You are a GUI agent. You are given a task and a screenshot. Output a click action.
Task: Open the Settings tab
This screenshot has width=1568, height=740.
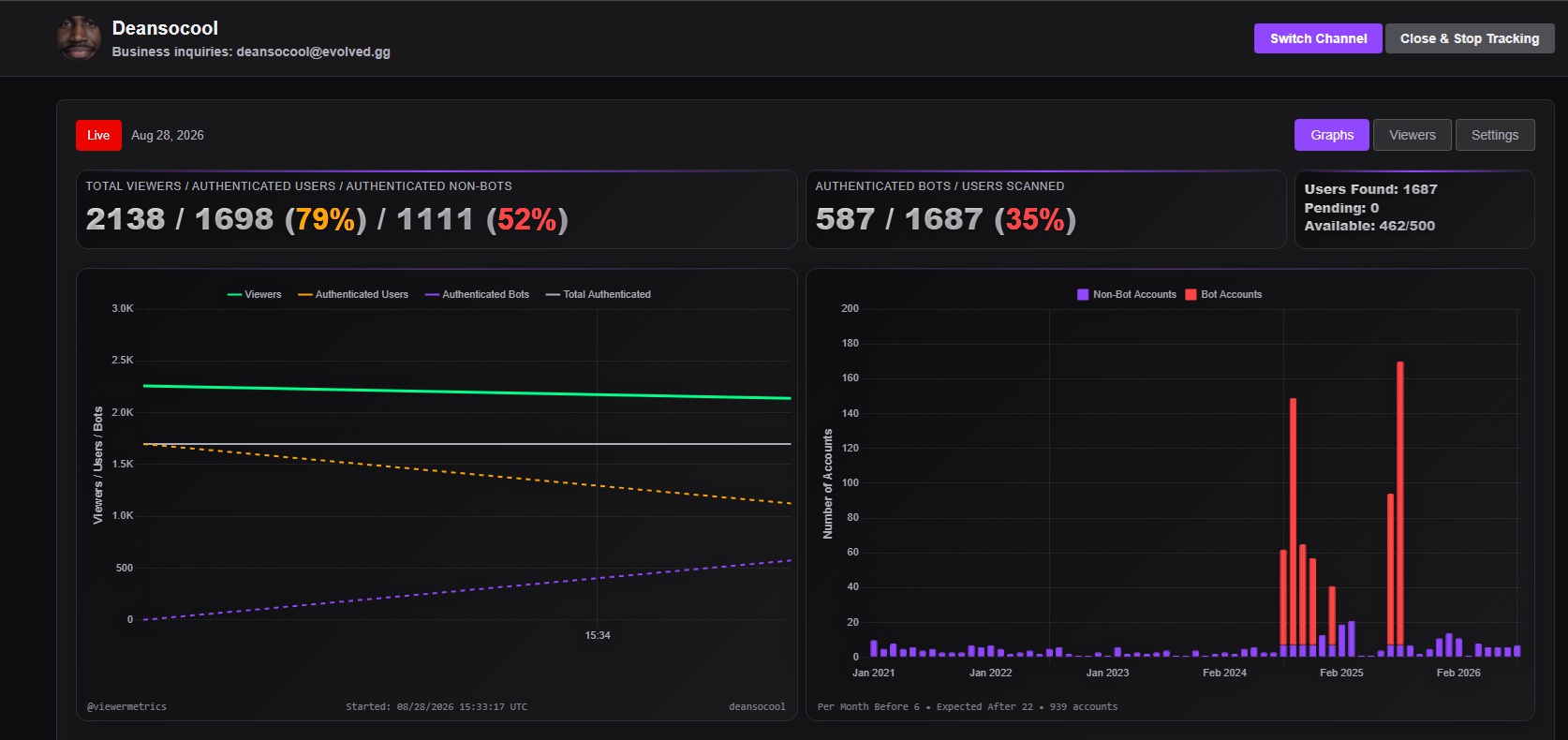click(1494, 135)
